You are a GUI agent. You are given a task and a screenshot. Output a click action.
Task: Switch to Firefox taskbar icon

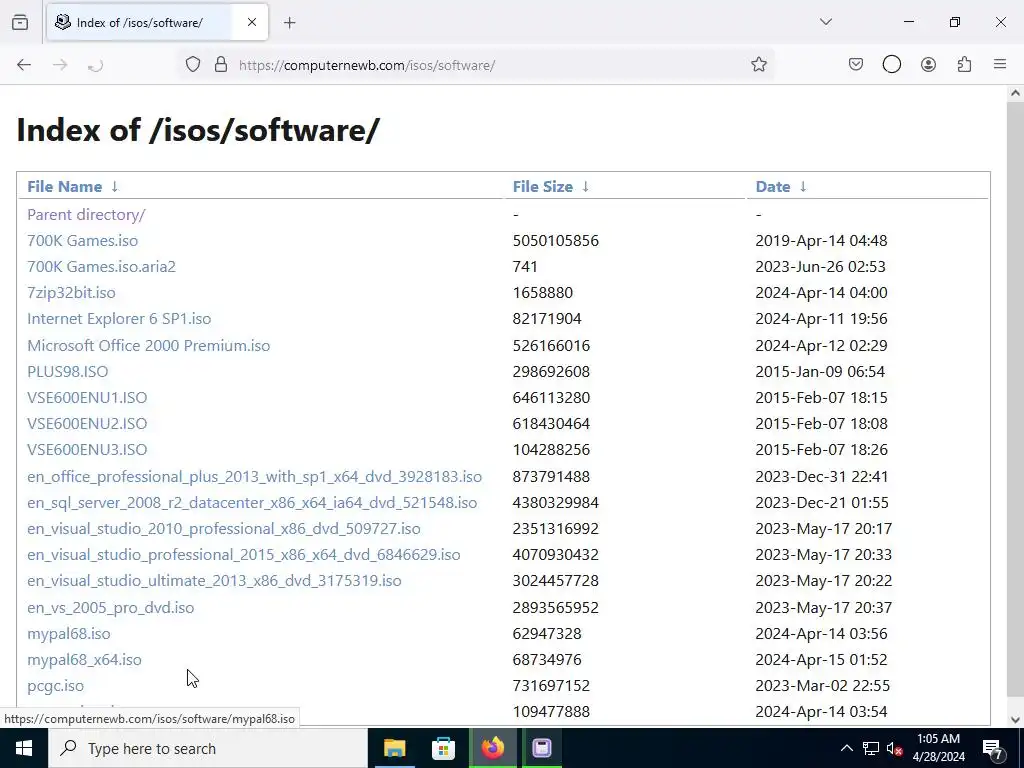click(493, 748)
